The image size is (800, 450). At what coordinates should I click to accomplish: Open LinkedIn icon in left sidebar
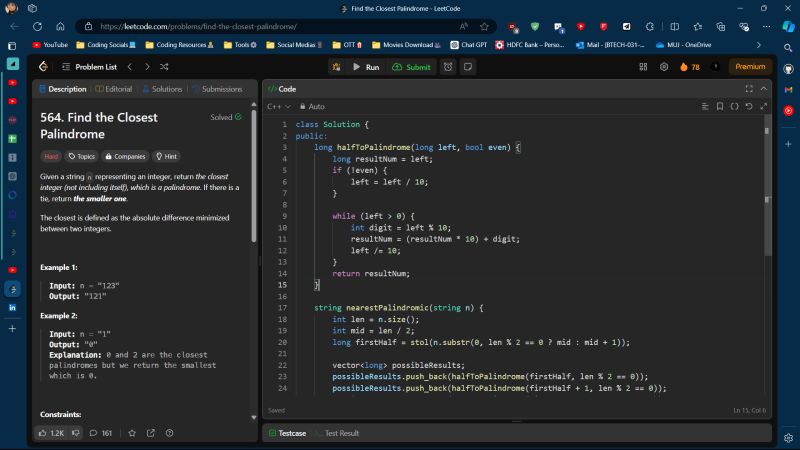pos(12,308)
